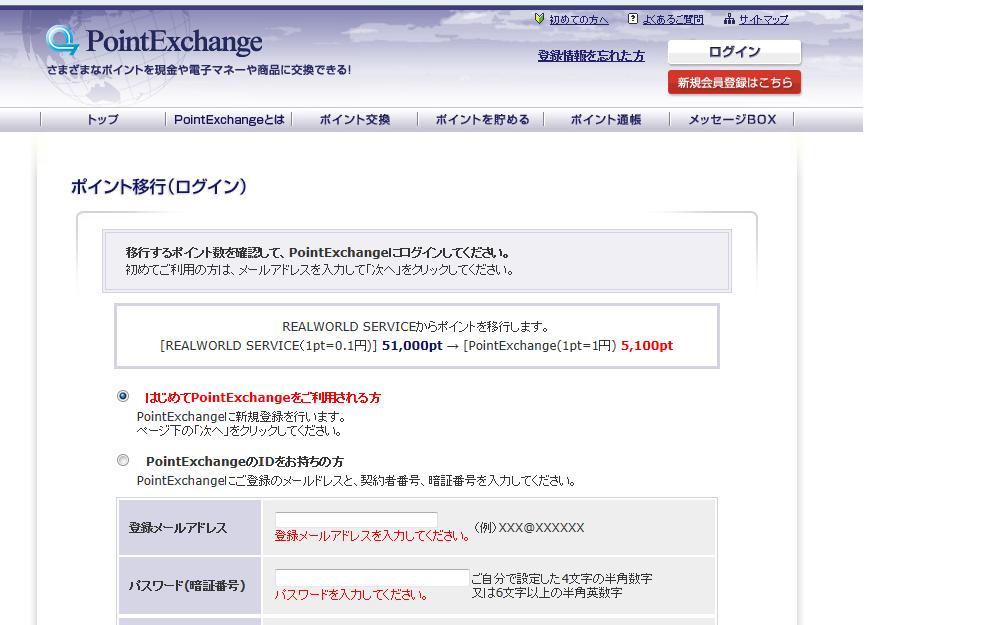Open the 初めての方へ link

pyautogui.click(x=578, y=20)
